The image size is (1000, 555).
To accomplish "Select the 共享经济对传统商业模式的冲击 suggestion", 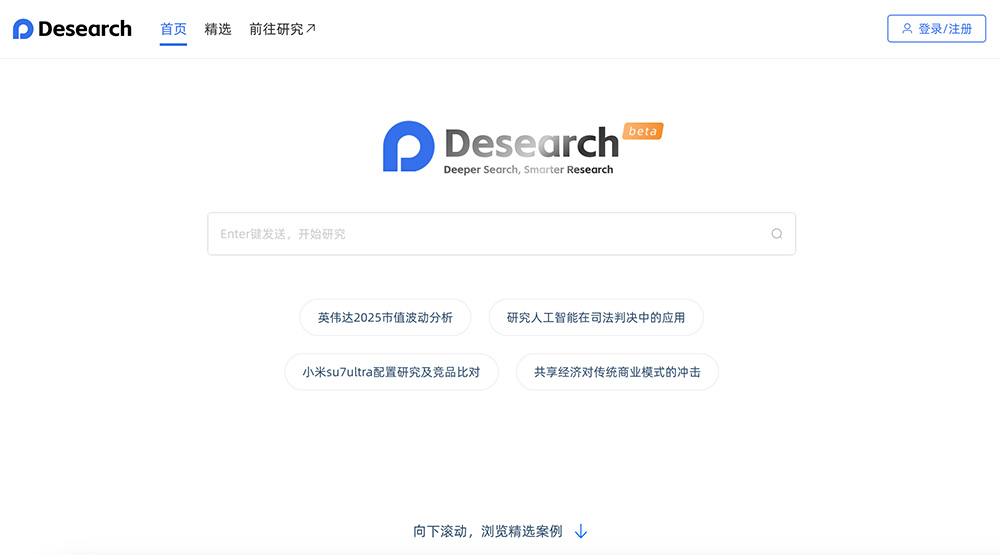I will pyautogui.click(x=617, y=372).
